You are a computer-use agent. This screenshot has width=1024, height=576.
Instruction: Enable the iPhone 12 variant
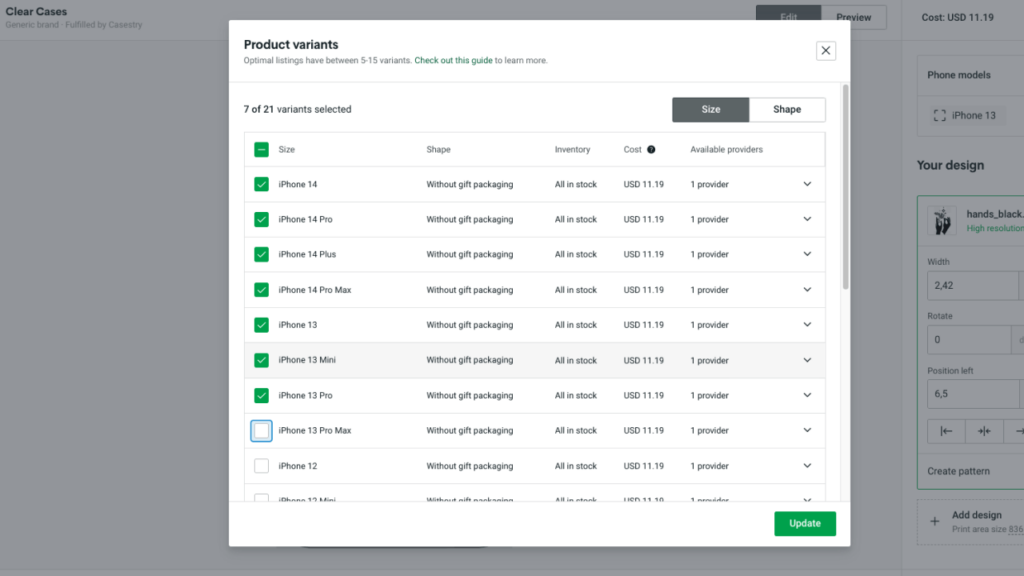pos(262,465)
